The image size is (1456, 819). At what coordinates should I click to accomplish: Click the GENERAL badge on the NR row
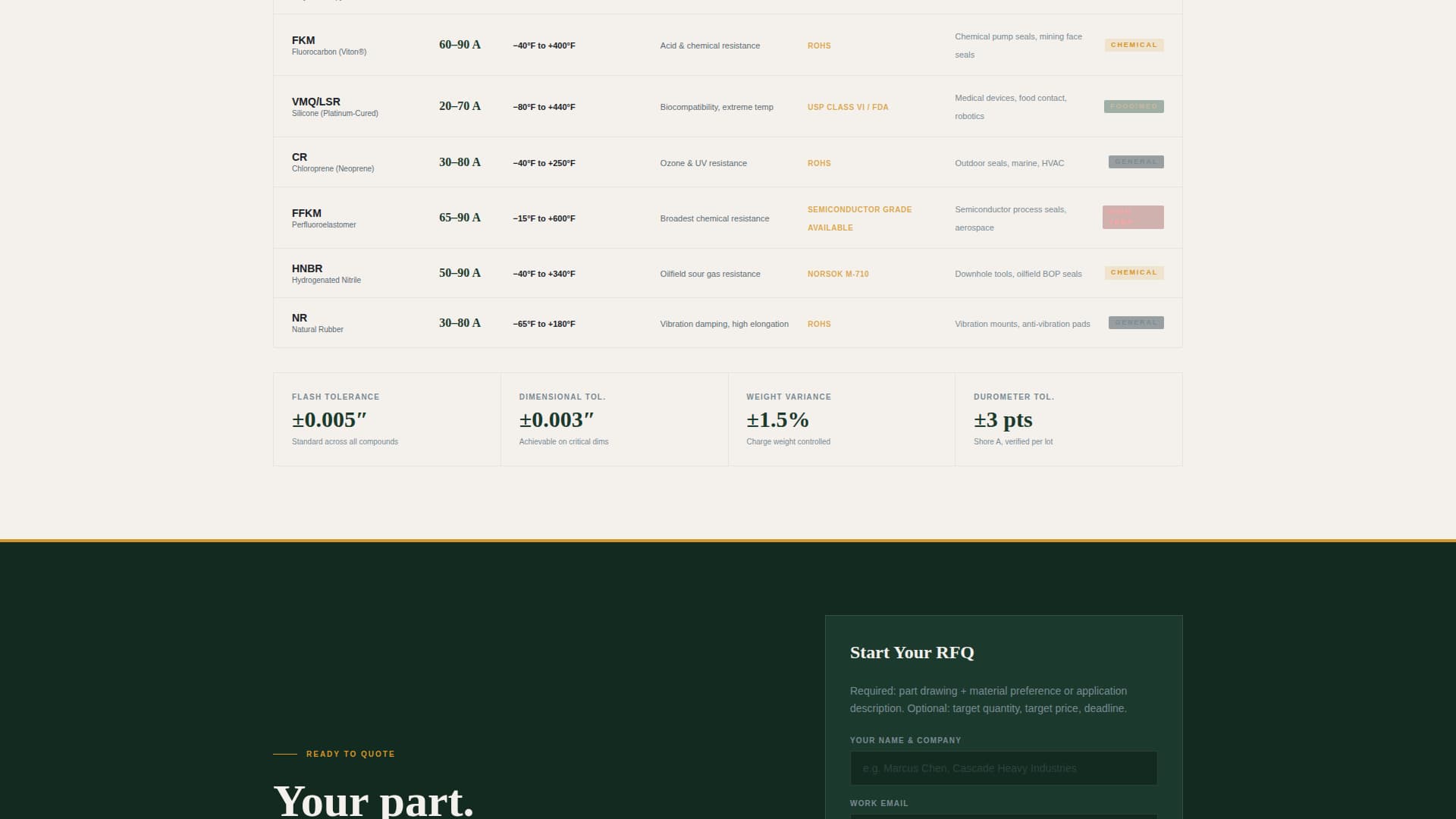click(1135, 322)
